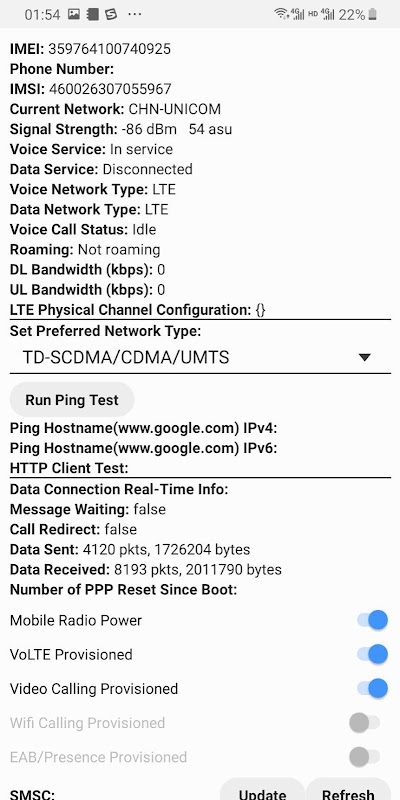Screen dimensions: 400x800
Task: Open the preferred network type dropdown arrow
Action: coord(364,358)
